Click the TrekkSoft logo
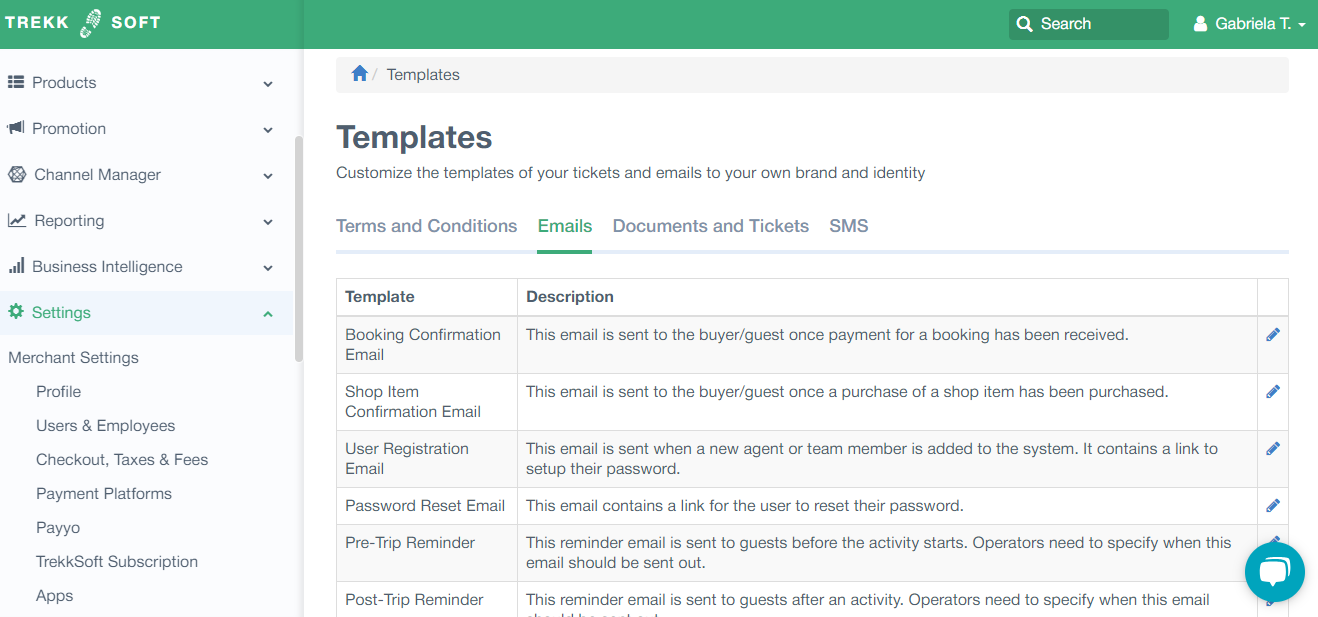The width and height of the screenshot is (1318, 617). point(82,23)
